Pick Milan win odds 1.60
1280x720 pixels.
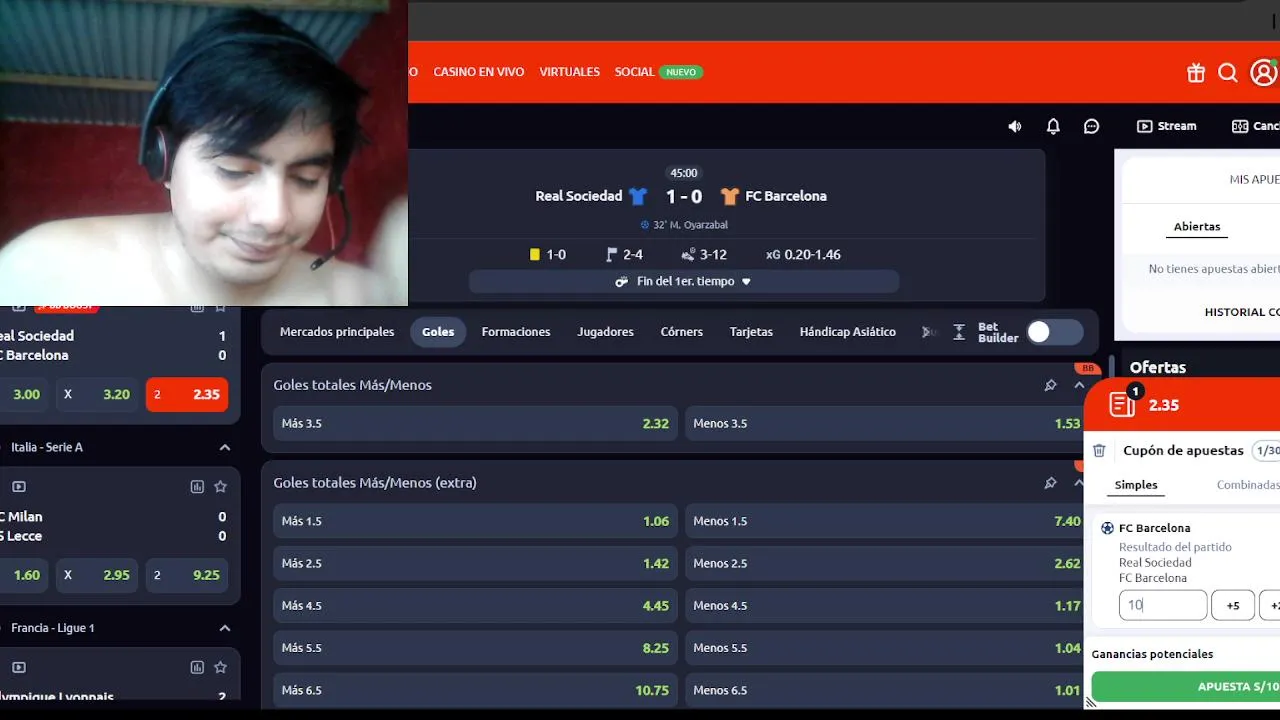(x=24, y=575)
